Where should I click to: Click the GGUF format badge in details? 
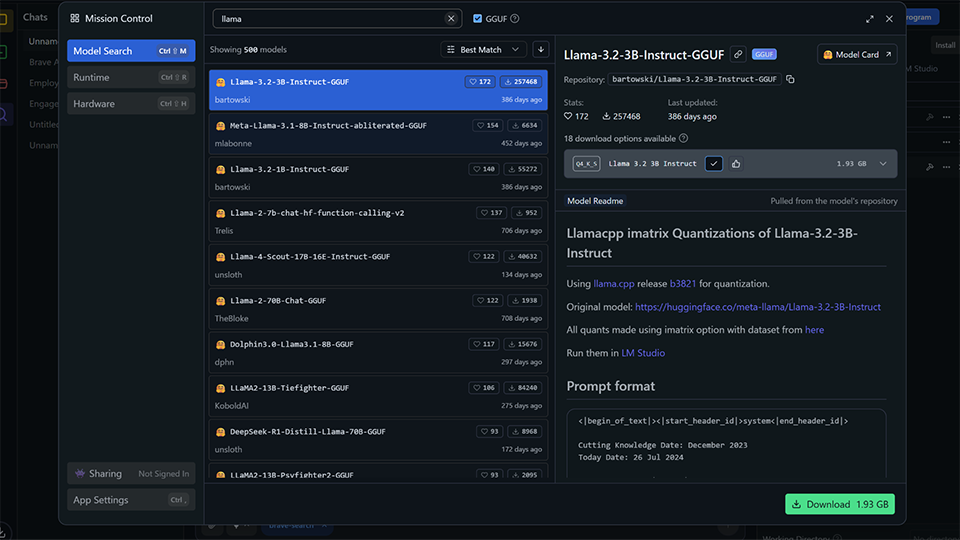[x=764, y=54]
